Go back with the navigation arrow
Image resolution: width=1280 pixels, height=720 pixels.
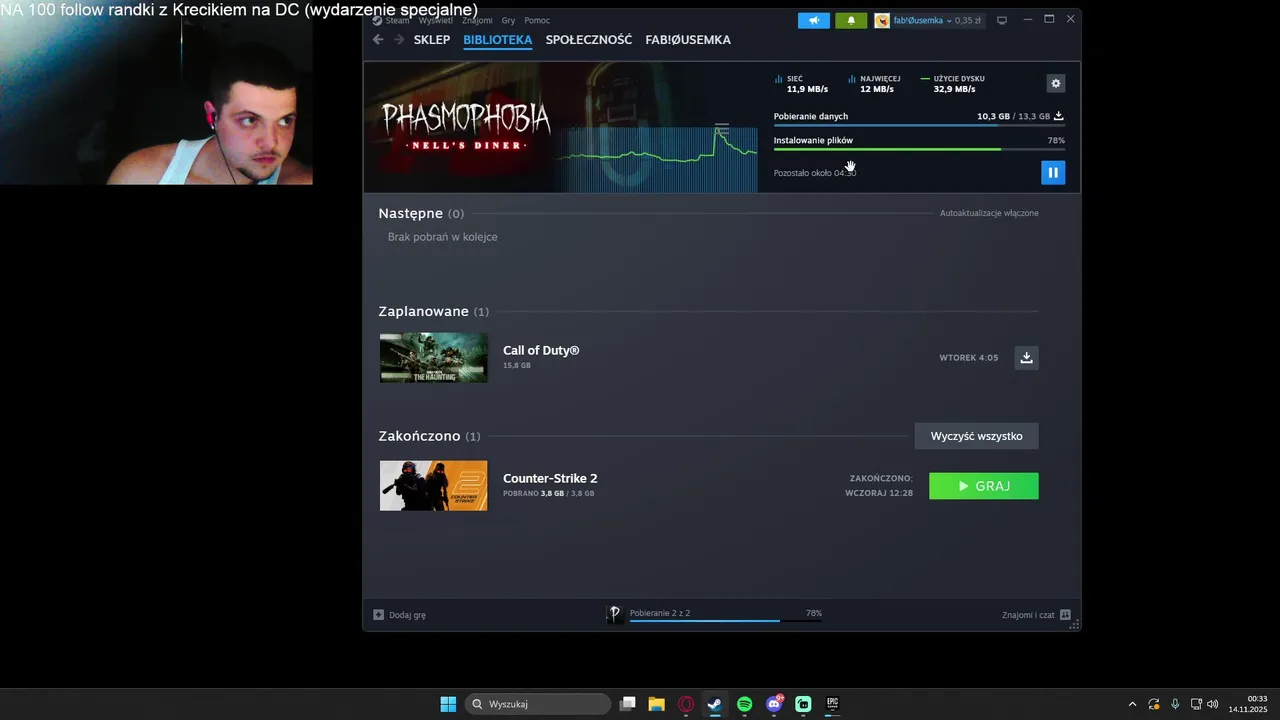click(378, 40)
